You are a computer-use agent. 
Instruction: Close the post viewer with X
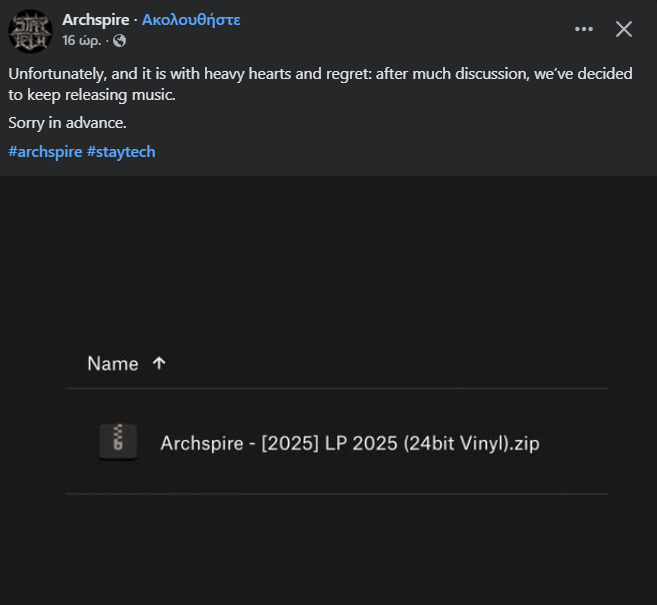click(x=624, y=29)
